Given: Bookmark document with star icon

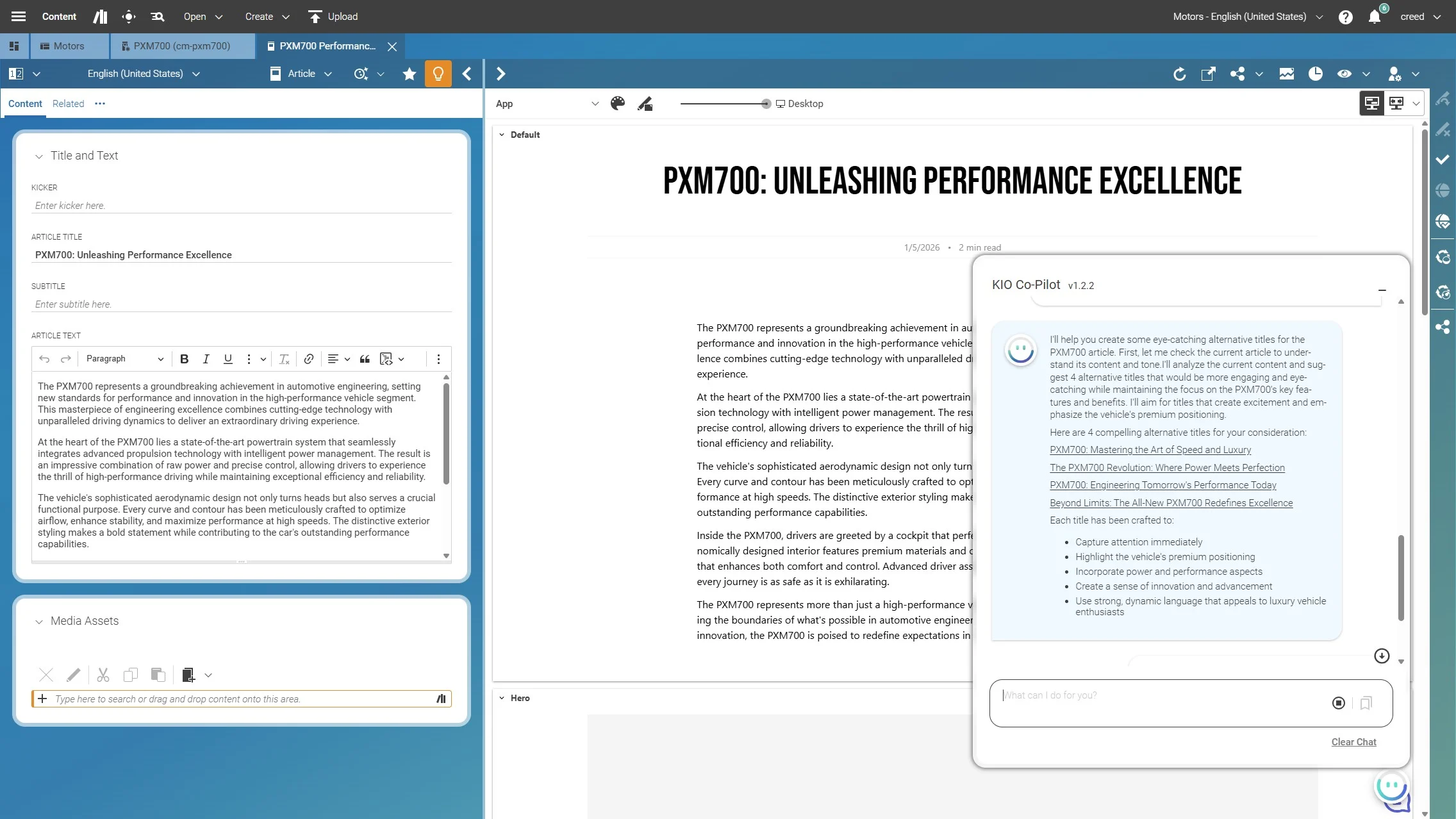Looking at the screenshot, I should [x=409, y=74].
